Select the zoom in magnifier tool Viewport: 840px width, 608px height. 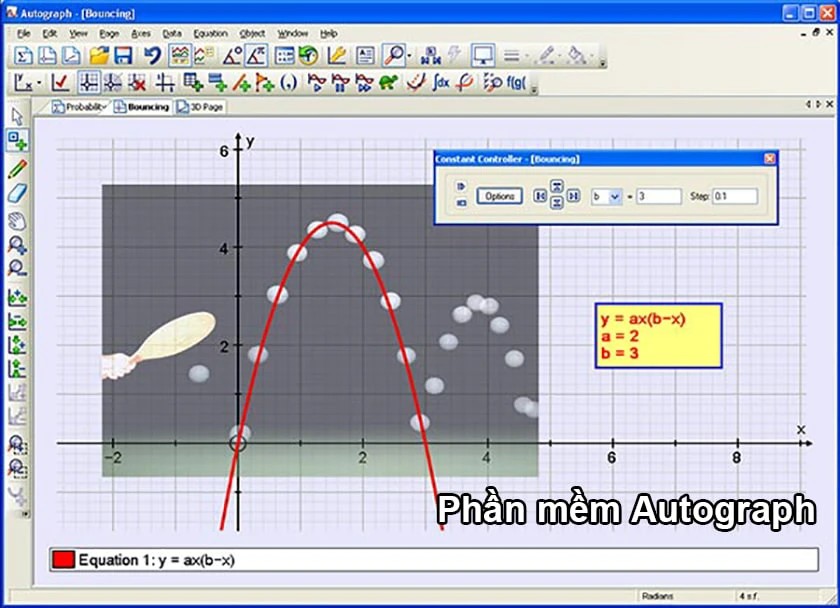[17, 245]
